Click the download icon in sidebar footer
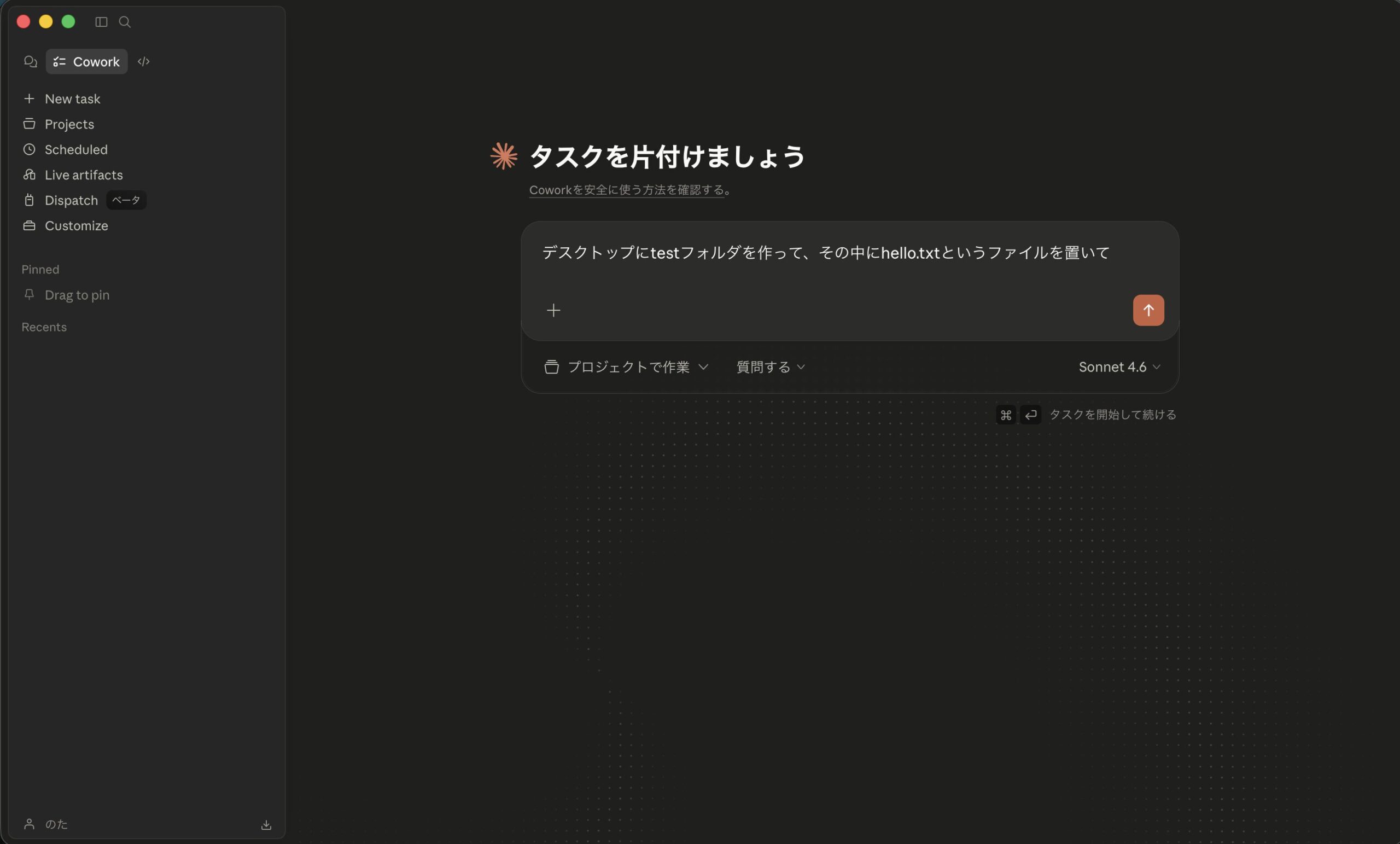 pos(266,825)
